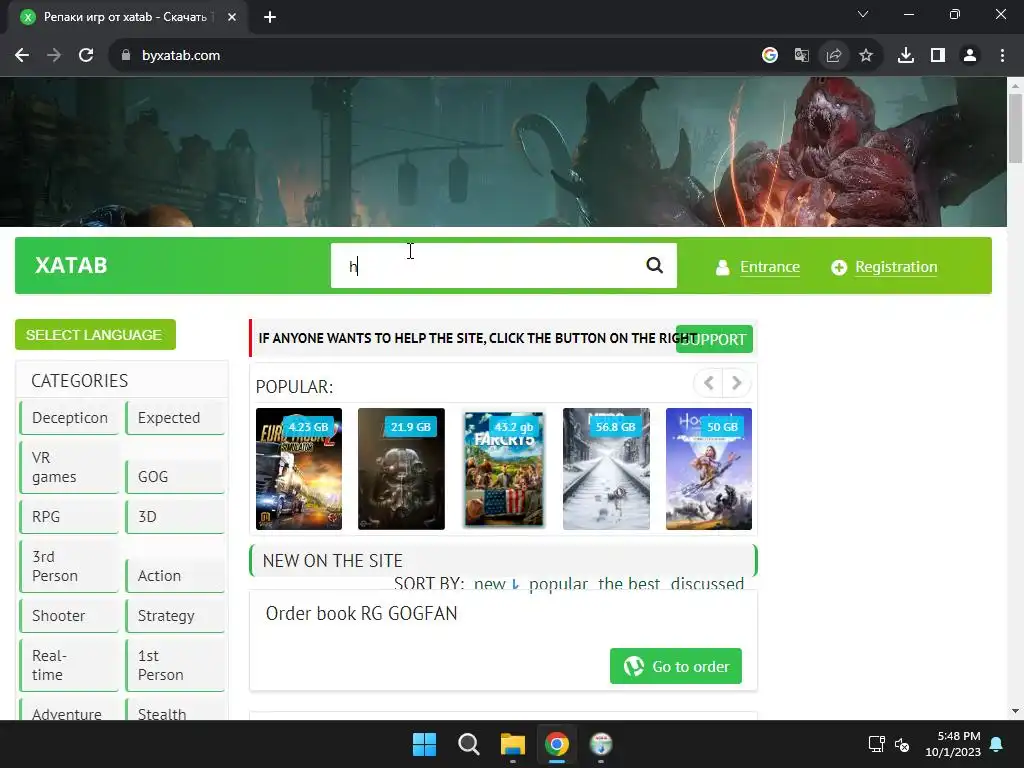Image resolution: width=1024 pixels, height=768 pixels.
Task: Open GOG category
Action: coord(175,477)
